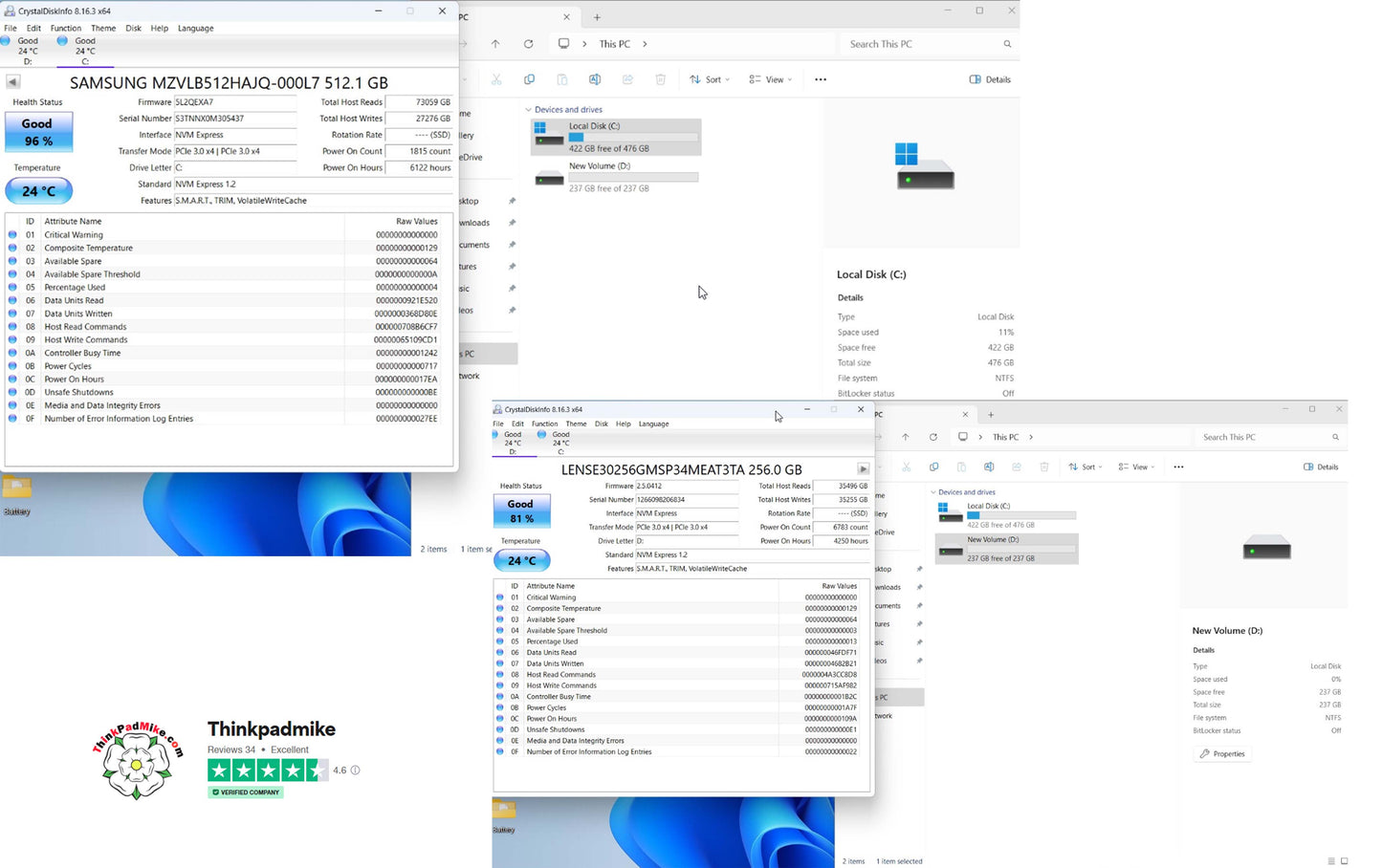Open Sort dropdown in Explorer with New Volume selected
Image resolution: width=1382 pixels, height=868 pixels.
(x=1086, y=467)
